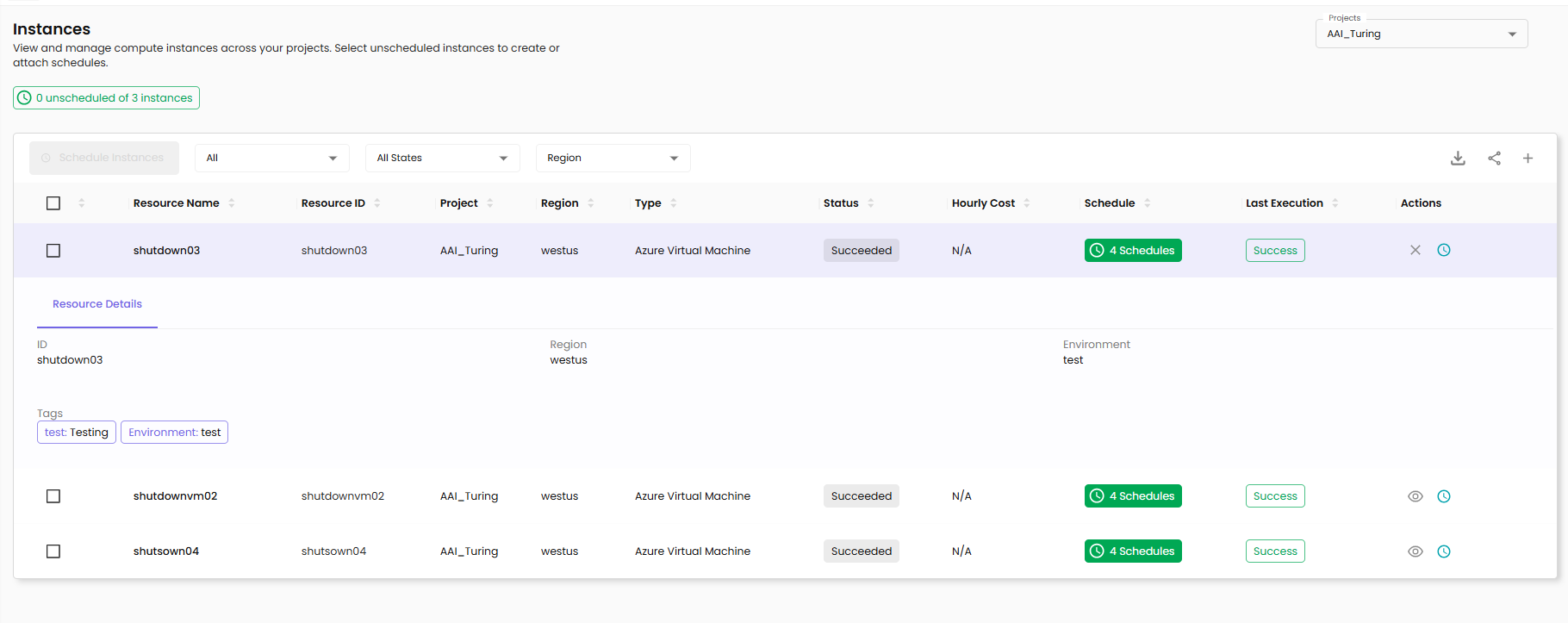Open 4 Schedules badge for shutsown04
1568x623 pixels.
[1133, 551]
